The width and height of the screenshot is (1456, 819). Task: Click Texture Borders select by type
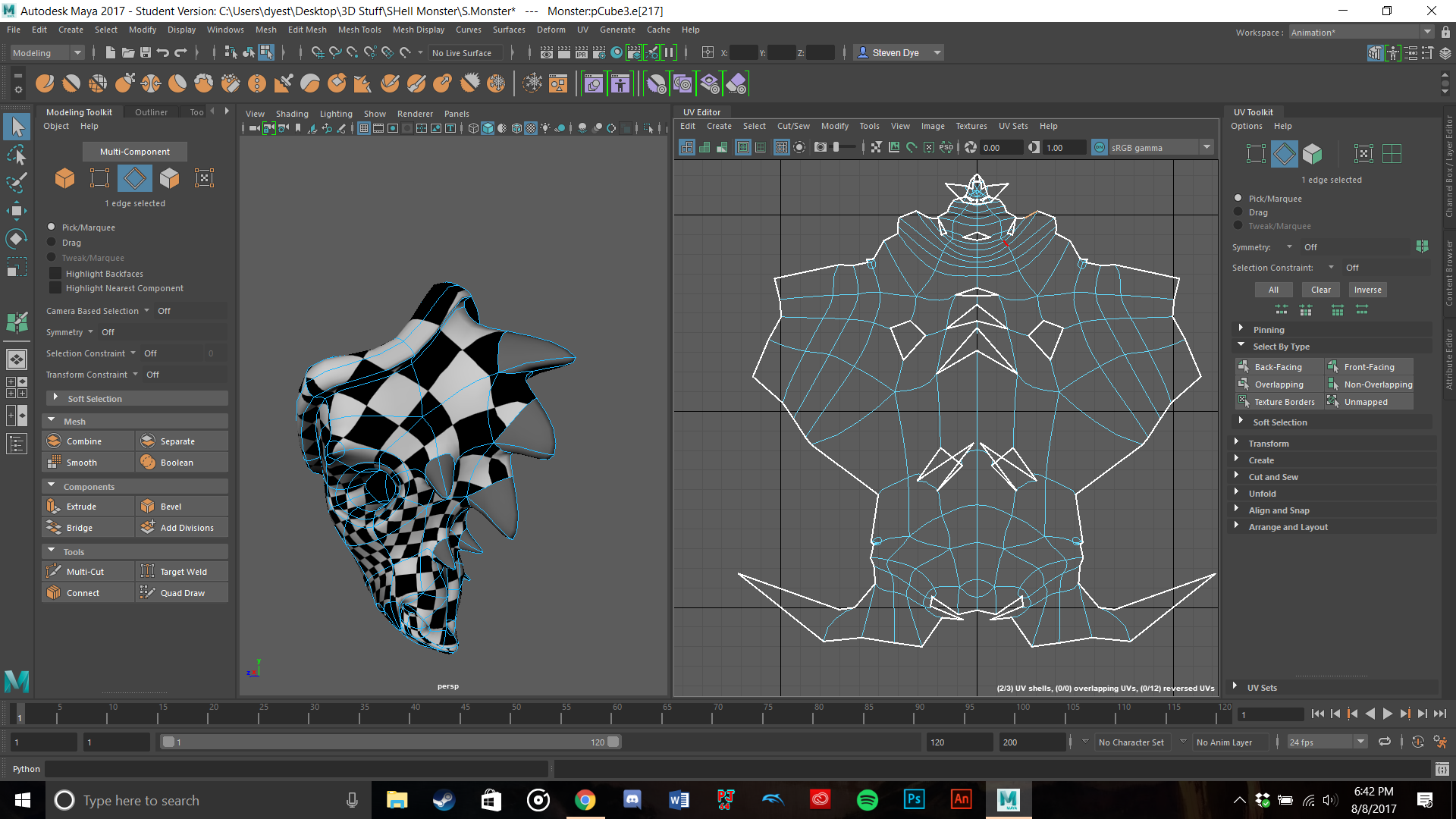tap(1279, 402)
